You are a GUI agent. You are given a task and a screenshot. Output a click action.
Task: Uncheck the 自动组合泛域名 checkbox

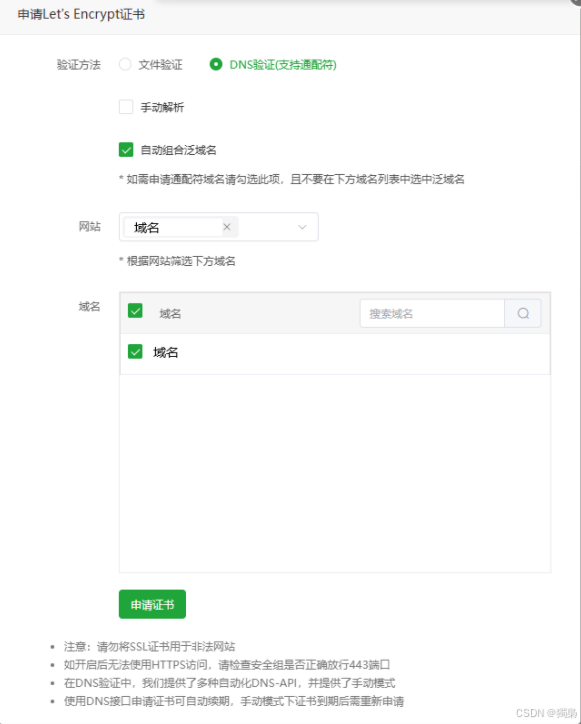[126, 150]
